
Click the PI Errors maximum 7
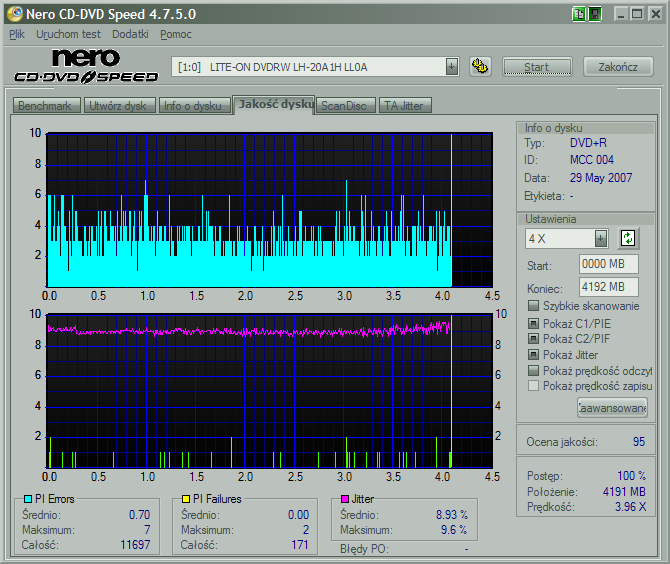[147, 530]
